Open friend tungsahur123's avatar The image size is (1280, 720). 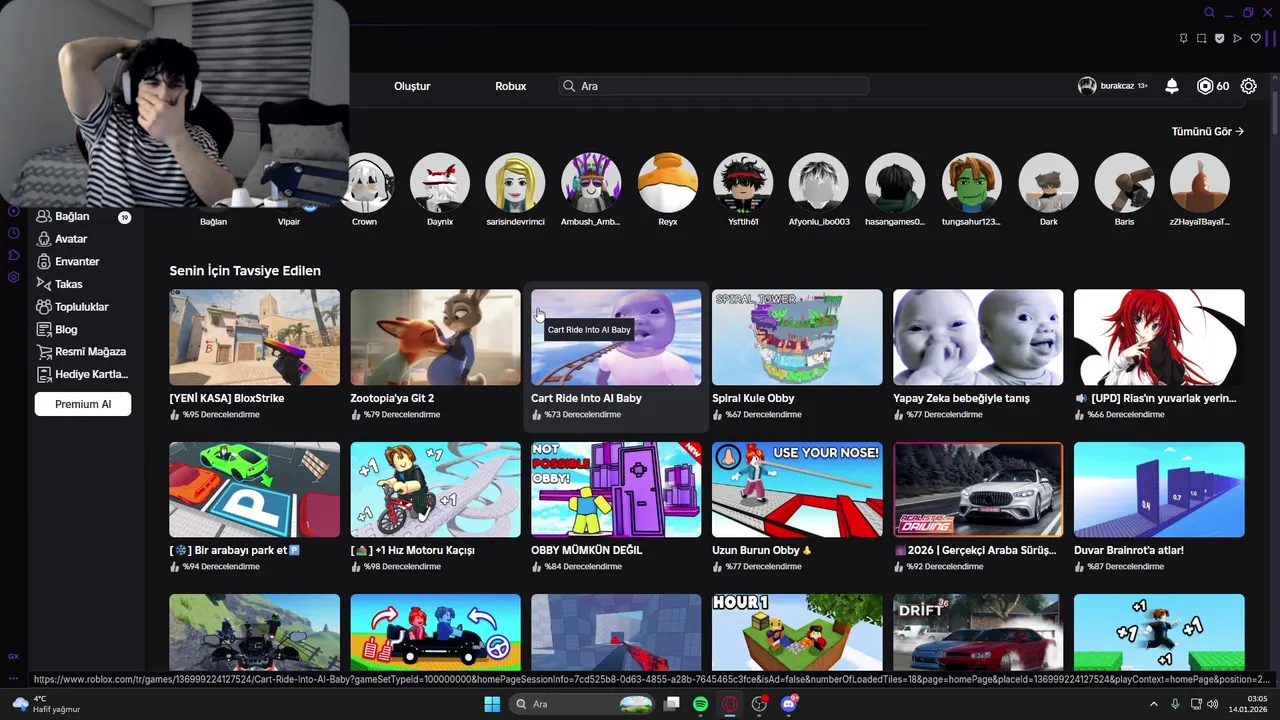pyautogui.click(x=971, y=183)
